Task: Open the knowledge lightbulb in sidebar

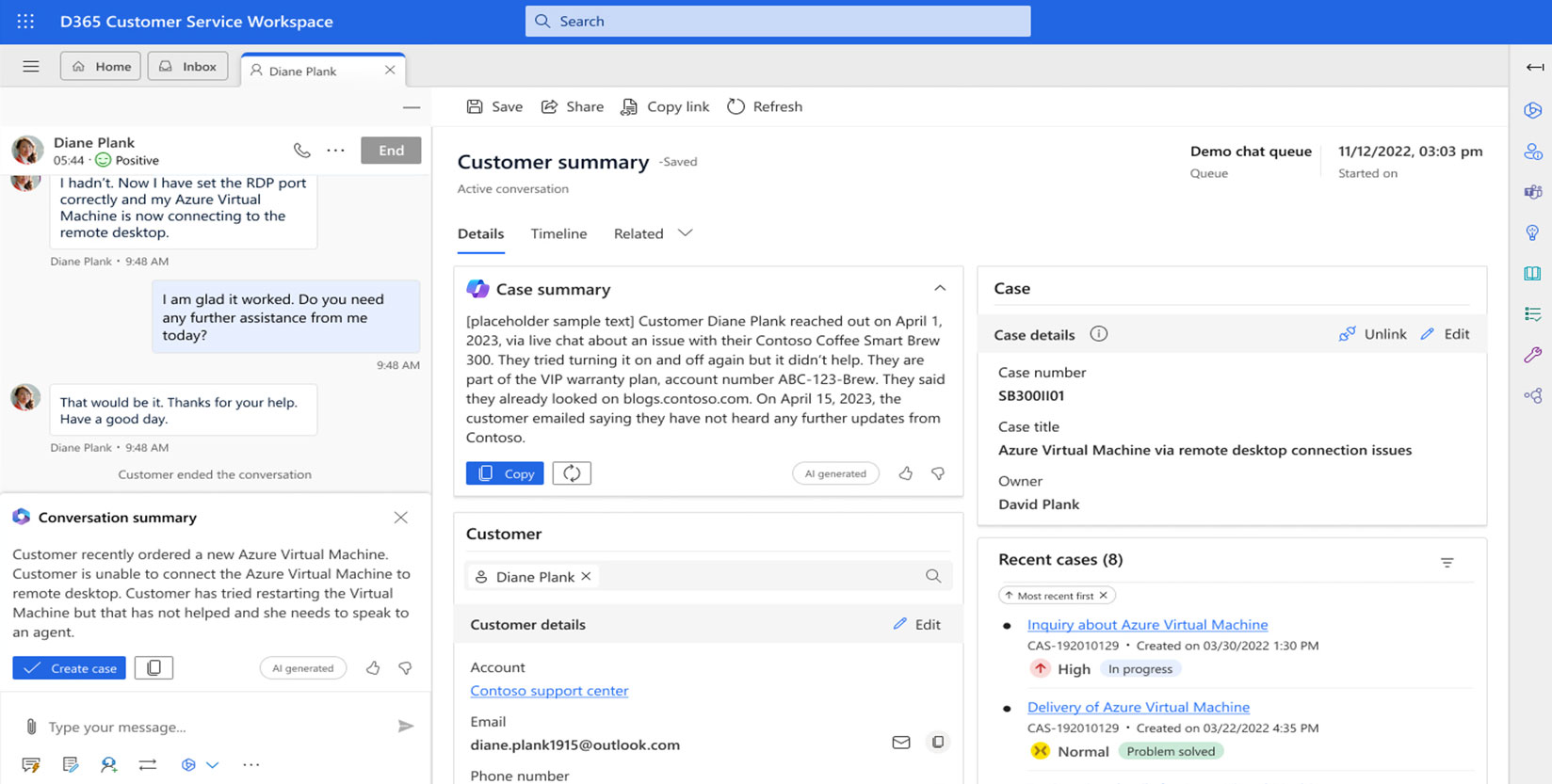Action: [x=1533, y=232]
